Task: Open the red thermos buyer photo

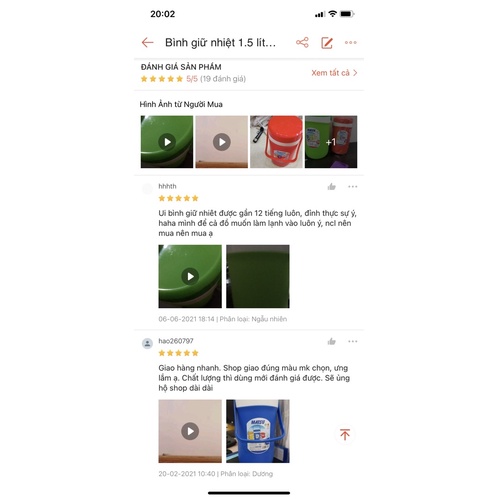Action: tap(276, 142)
